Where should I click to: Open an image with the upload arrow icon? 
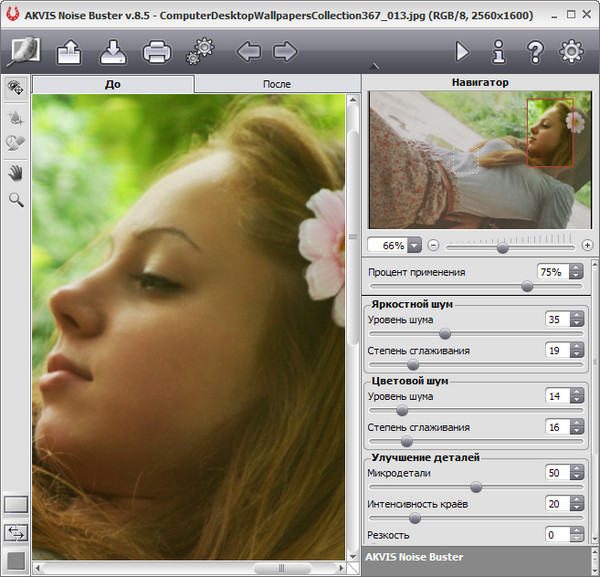click(70, 51)
